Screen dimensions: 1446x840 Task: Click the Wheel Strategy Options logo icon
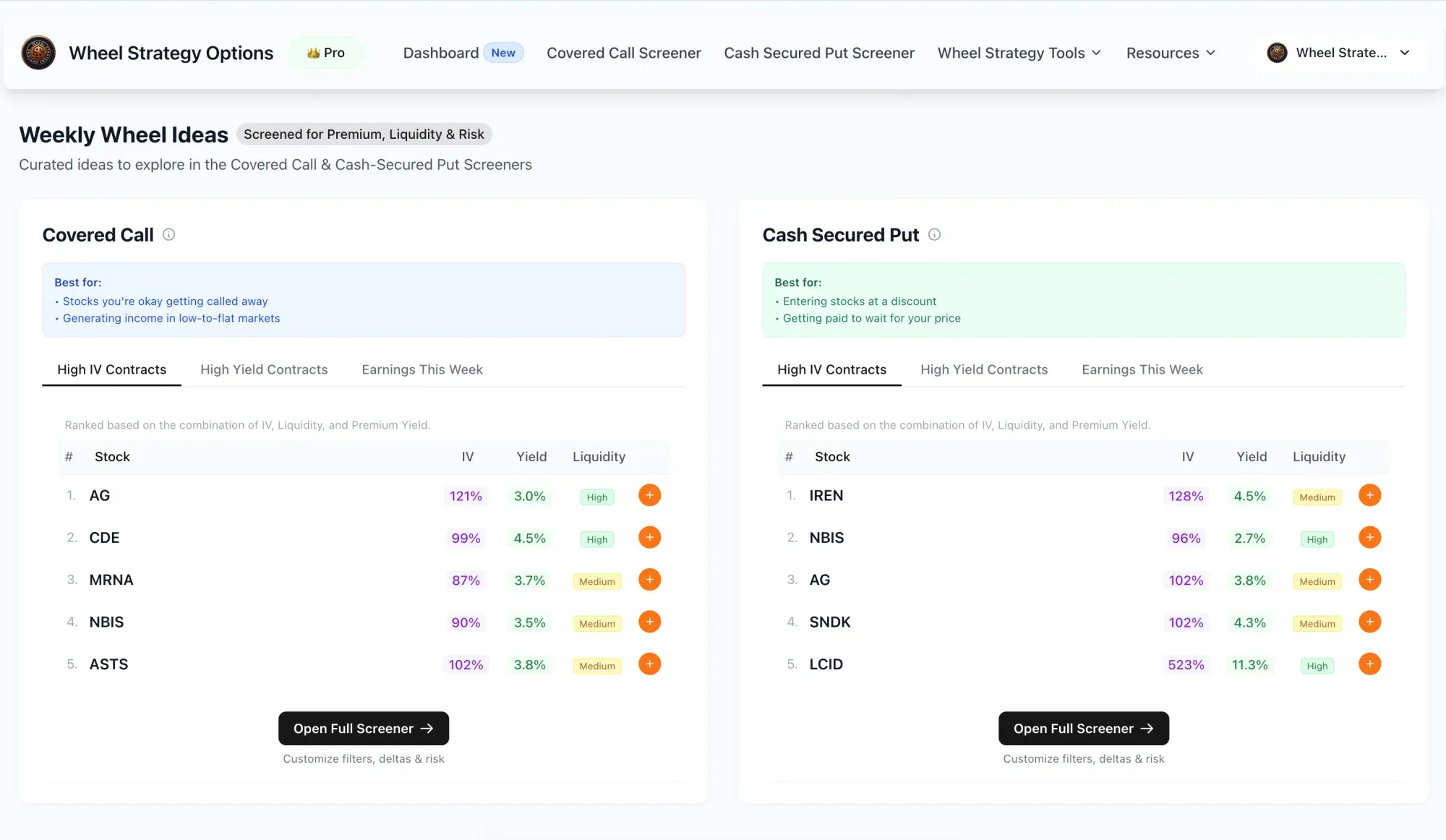38,53
